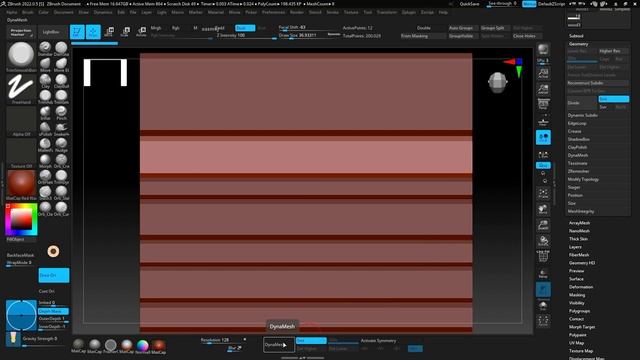Click the BPR render icon
The width and height of the screenshot is (640, 360).
[x=543, y=49]
